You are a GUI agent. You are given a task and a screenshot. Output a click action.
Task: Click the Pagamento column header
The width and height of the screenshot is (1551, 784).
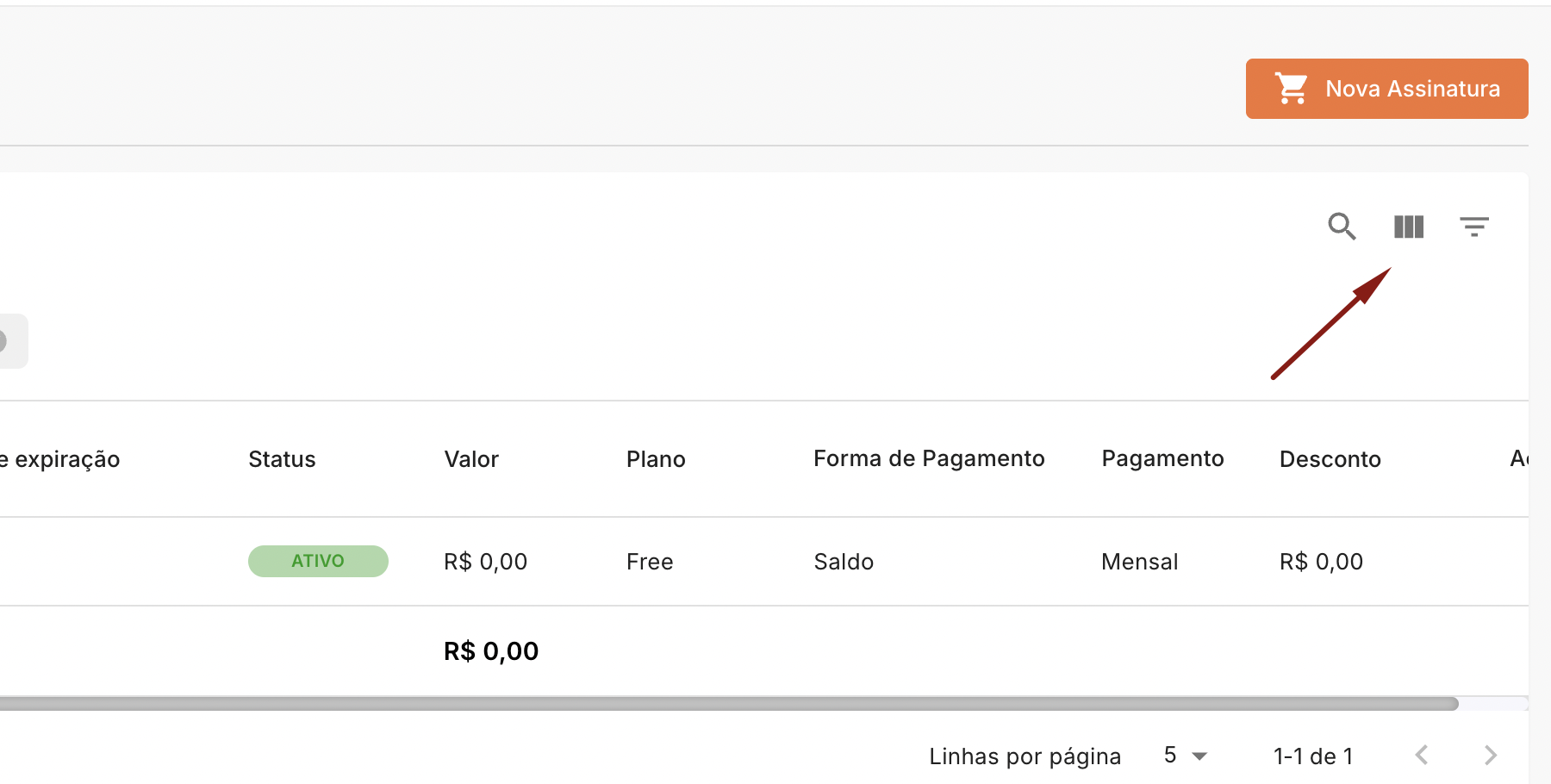(1162, 458)
